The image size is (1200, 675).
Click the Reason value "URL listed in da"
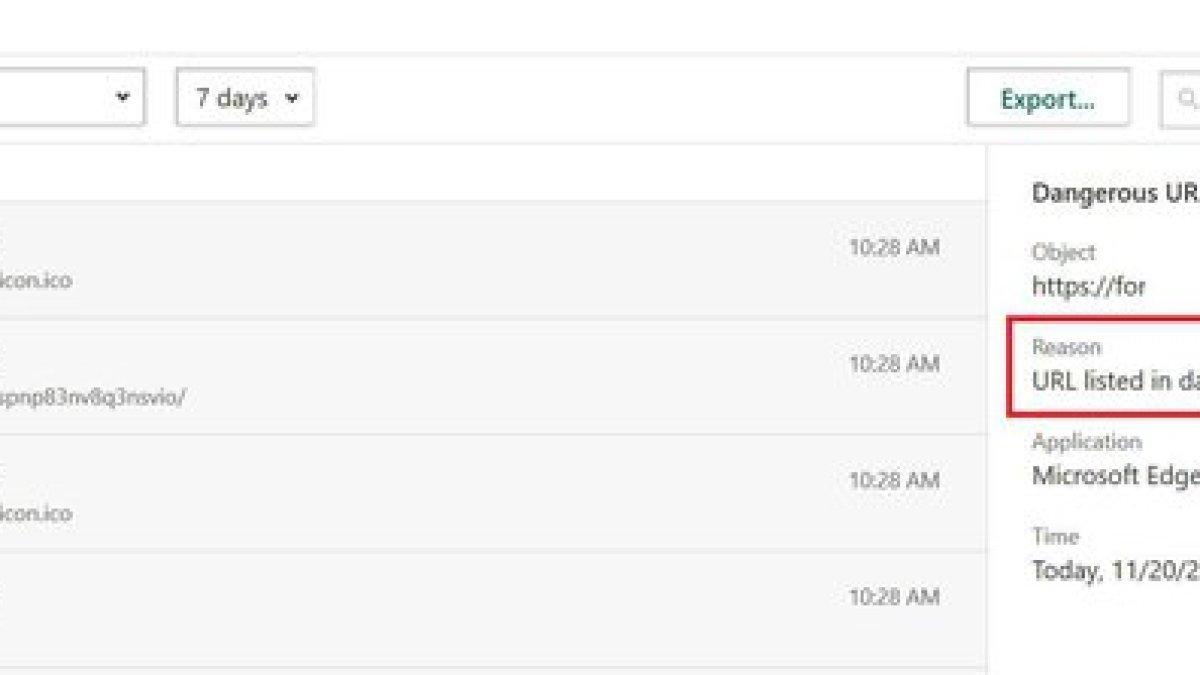pos(1115,381)
